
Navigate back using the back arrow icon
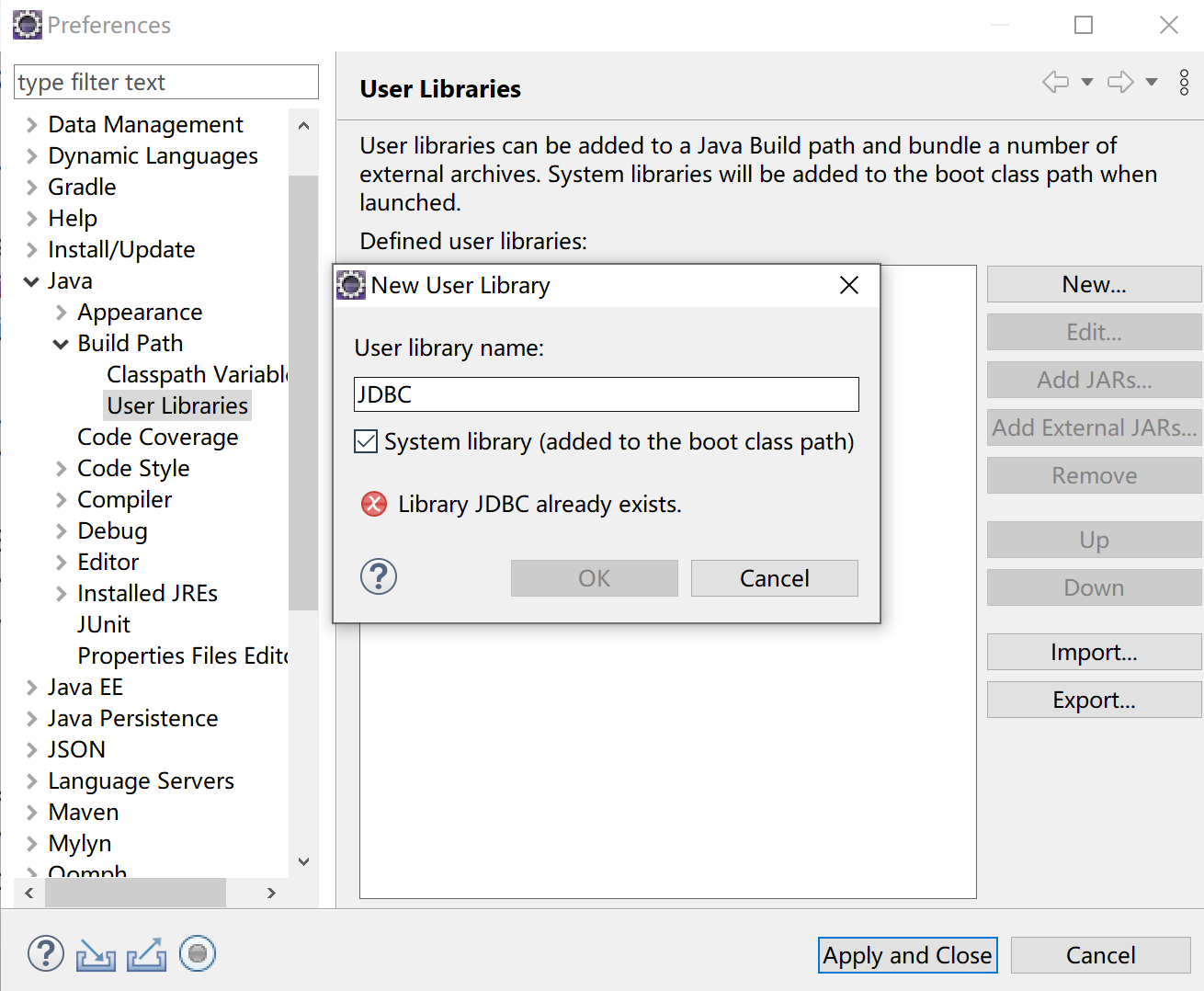coord(1055,82)
